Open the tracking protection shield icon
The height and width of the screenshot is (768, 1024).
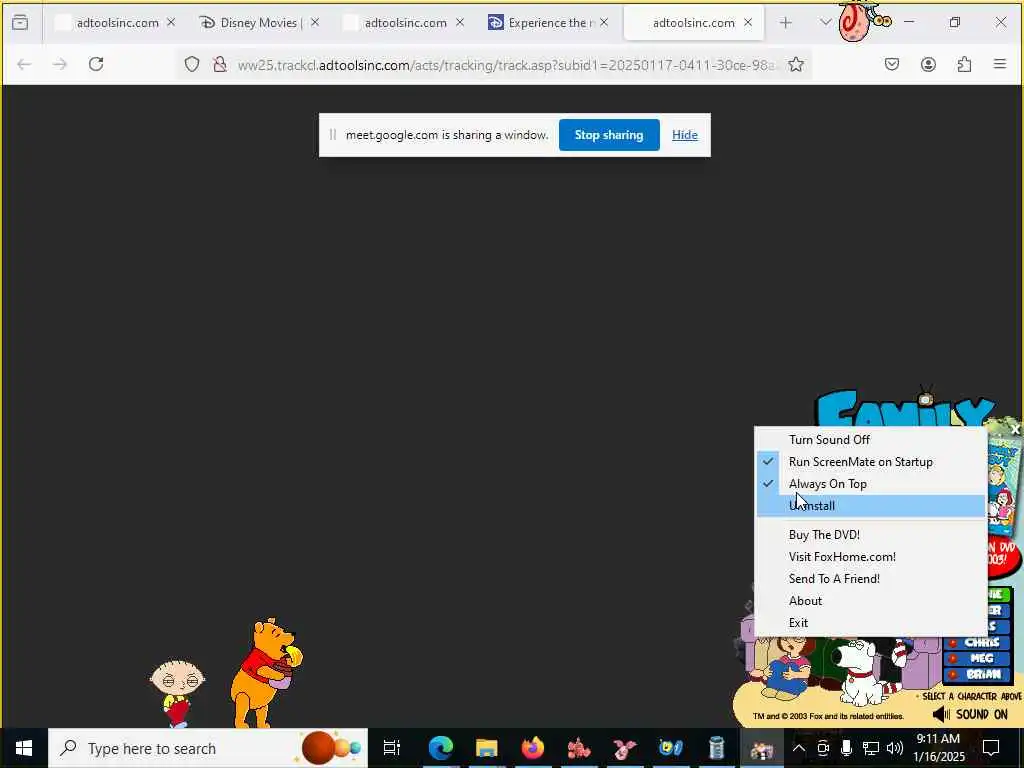point(191,64)
